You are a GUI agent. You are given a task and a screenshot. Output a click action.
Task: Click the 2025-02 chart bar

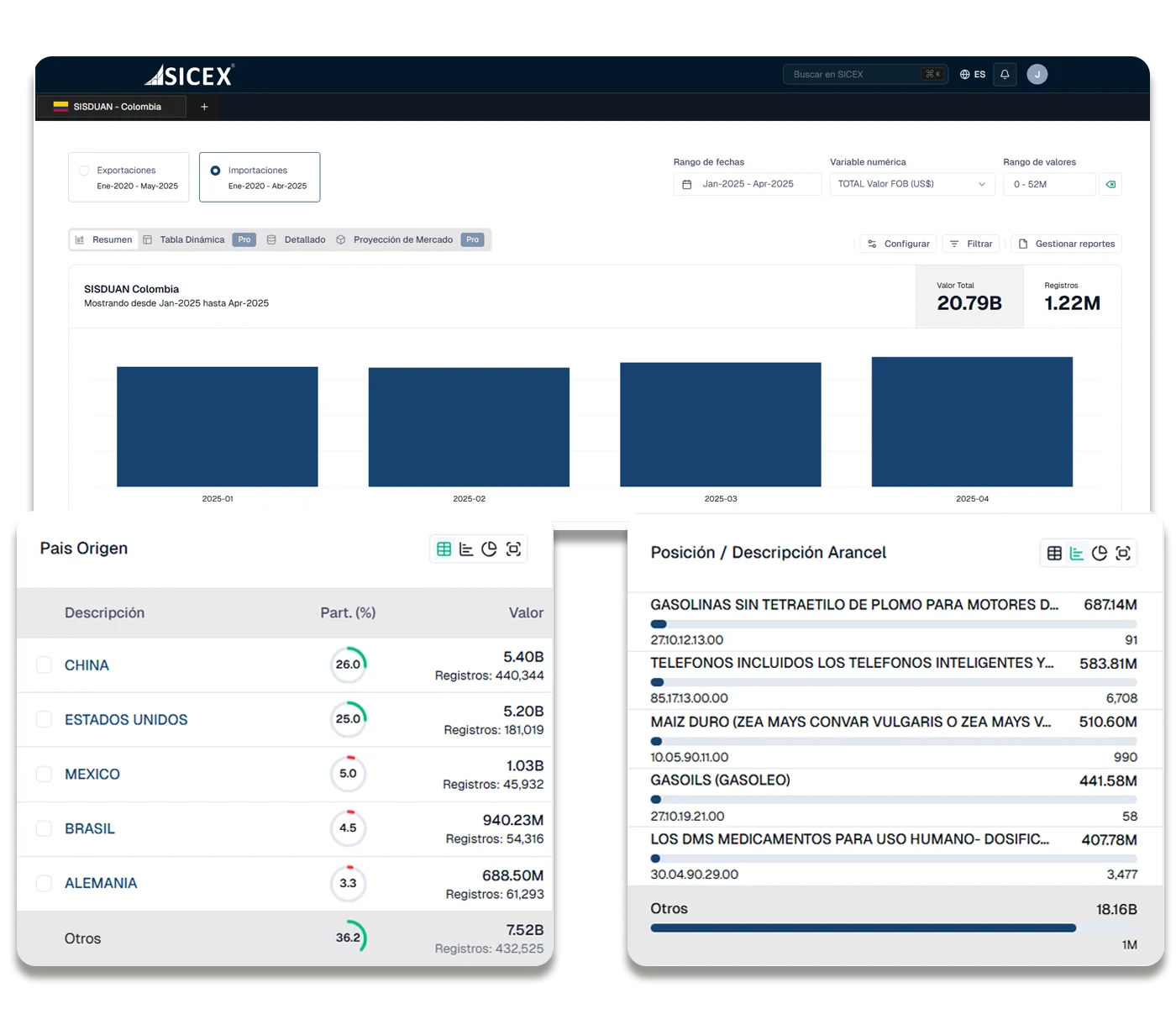[469, 427]
